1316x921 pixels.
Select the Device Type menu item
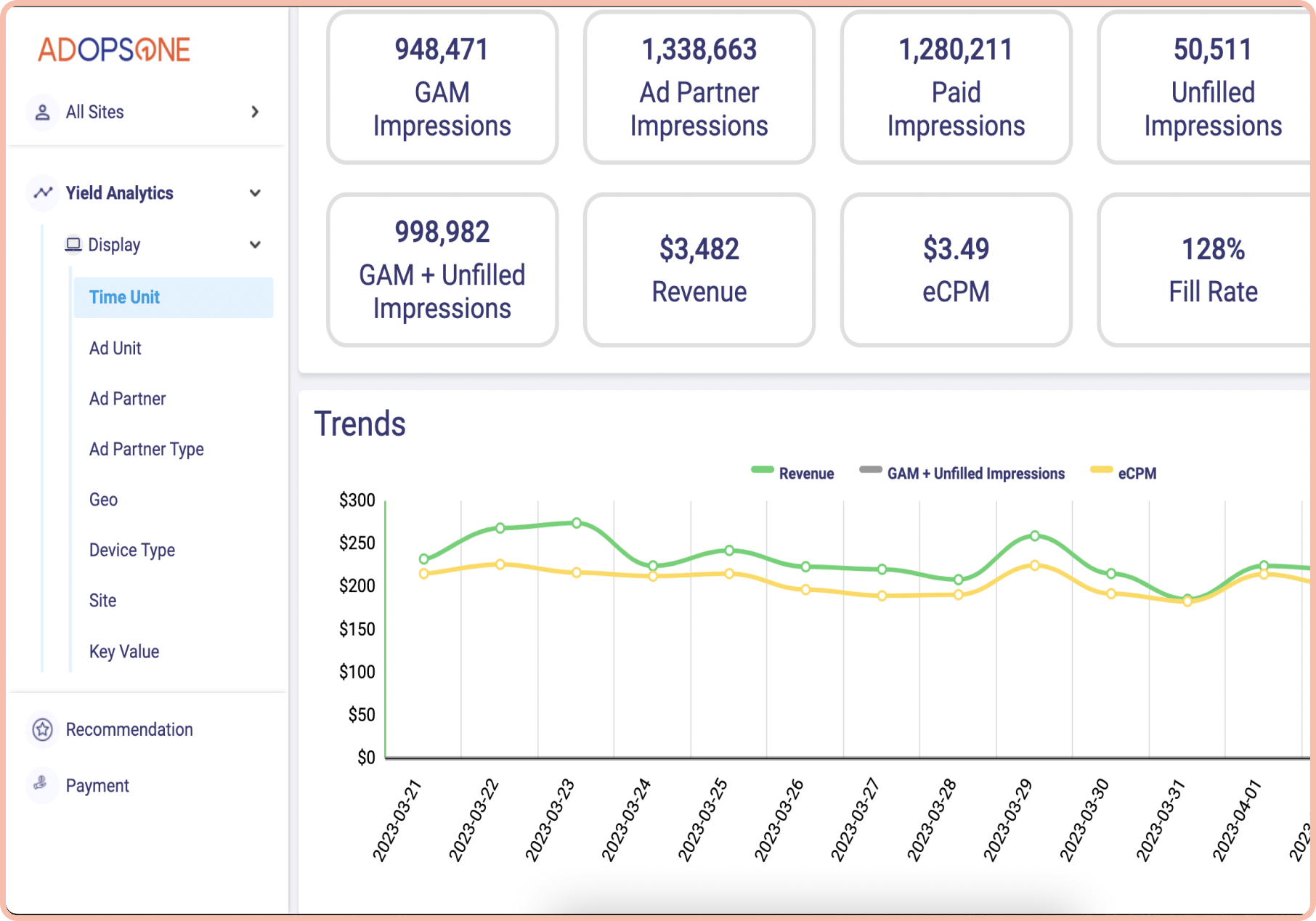coord(131,550)
